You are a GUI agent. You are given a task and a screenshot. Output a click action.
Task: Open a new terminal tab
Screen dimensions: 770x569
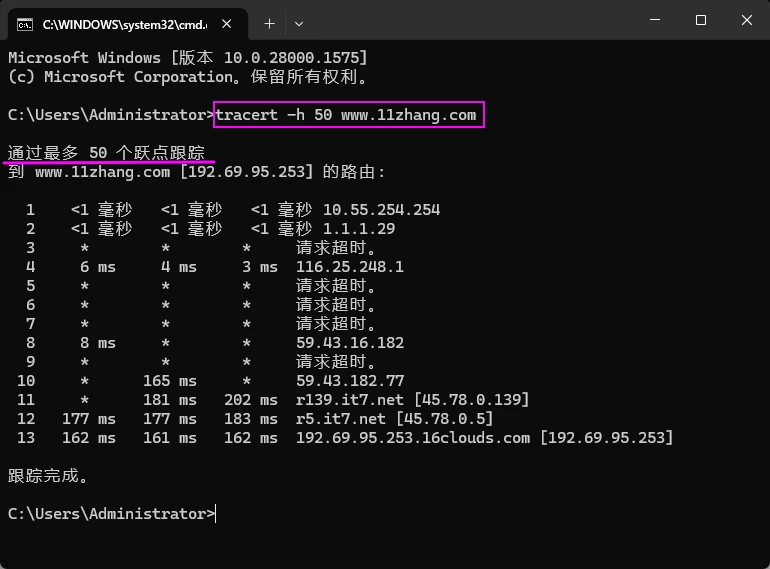point(269,24)
